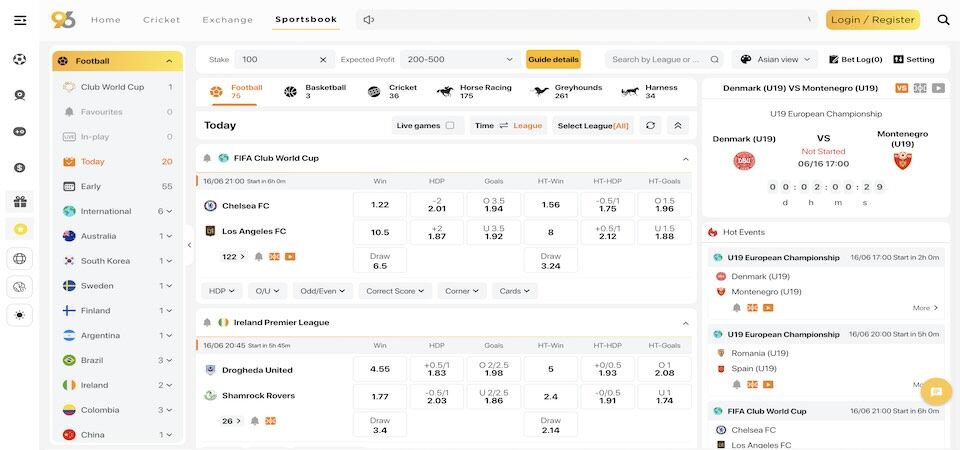The image size is (960, 450).
Task: Click the Login / Register button
Action: point(872,20)
